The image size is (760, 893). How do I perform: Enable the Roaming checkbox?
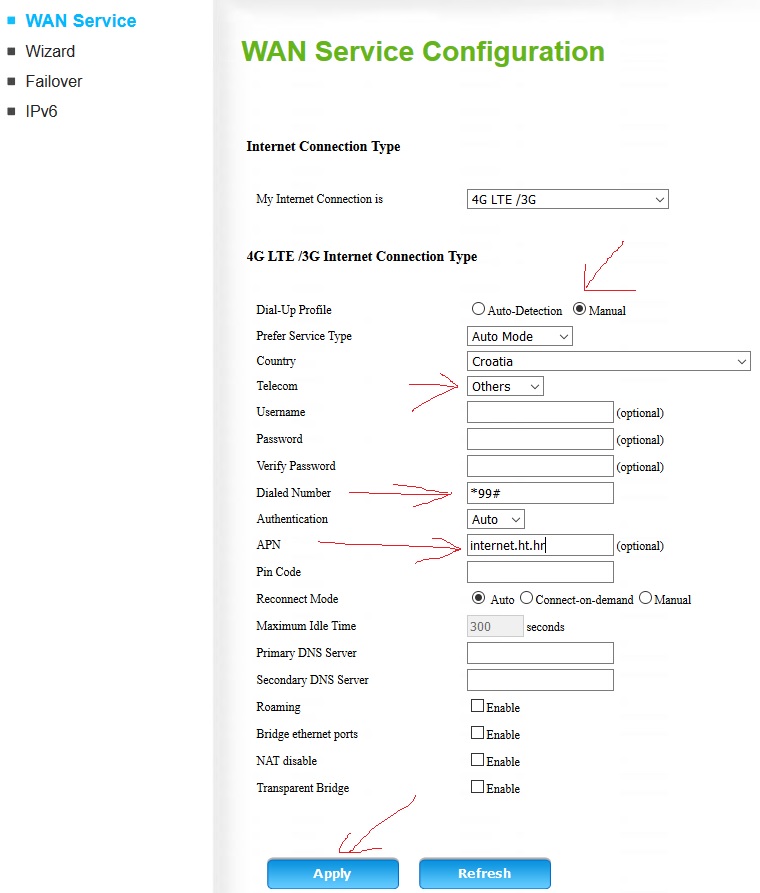coord(477,706)
